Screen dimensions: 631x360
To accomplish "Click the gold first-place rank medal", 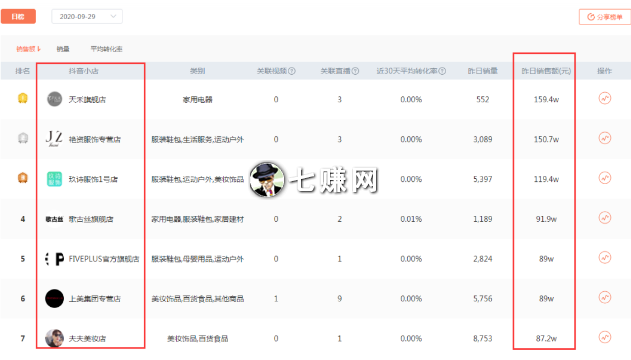I will 23,99.
